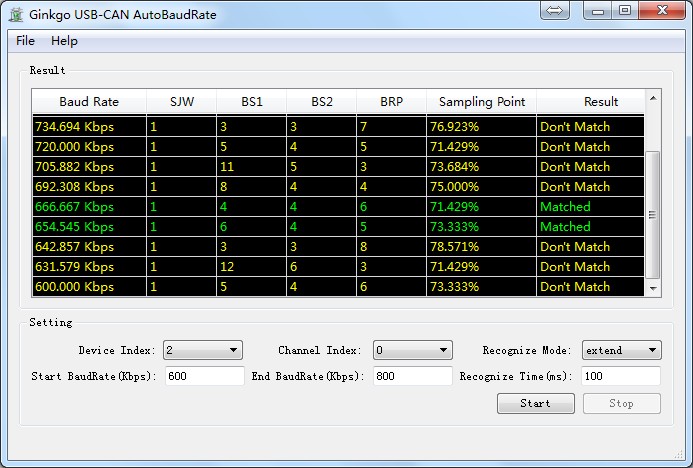The image size is (693, 468).
Task: Open the Device Index dropdown
Action: tap(203, 350)
